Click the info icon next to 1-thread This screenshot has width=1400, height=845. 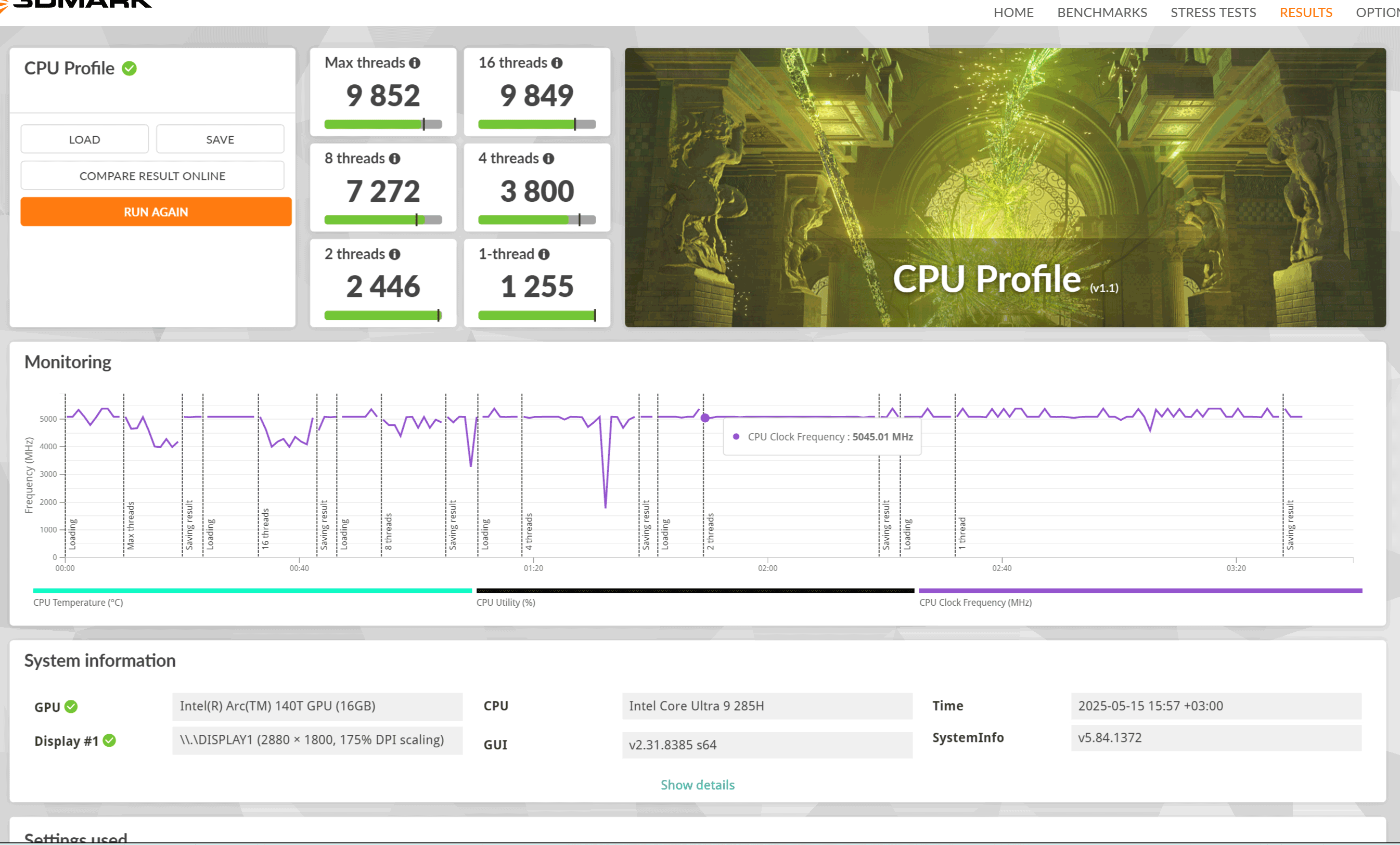(x=544, y=254)
